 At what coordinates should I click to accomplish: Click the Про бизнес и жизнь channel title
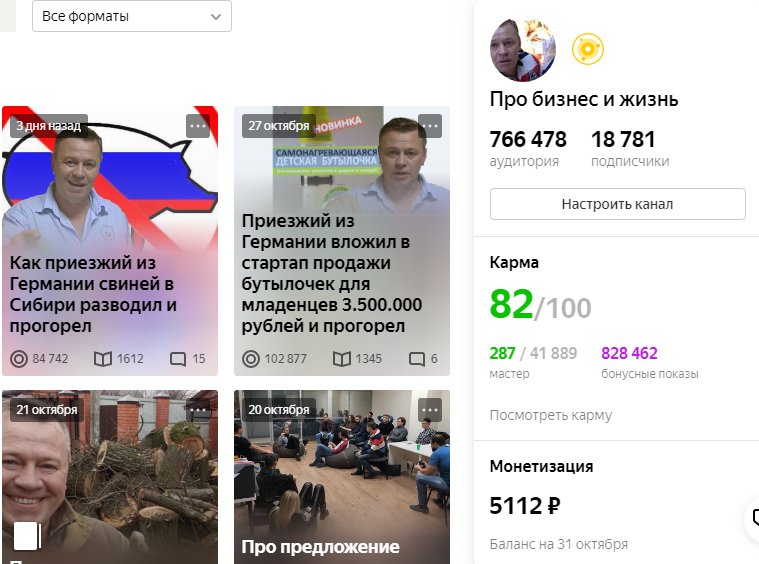pyautogui.click(x=584, y=99)
